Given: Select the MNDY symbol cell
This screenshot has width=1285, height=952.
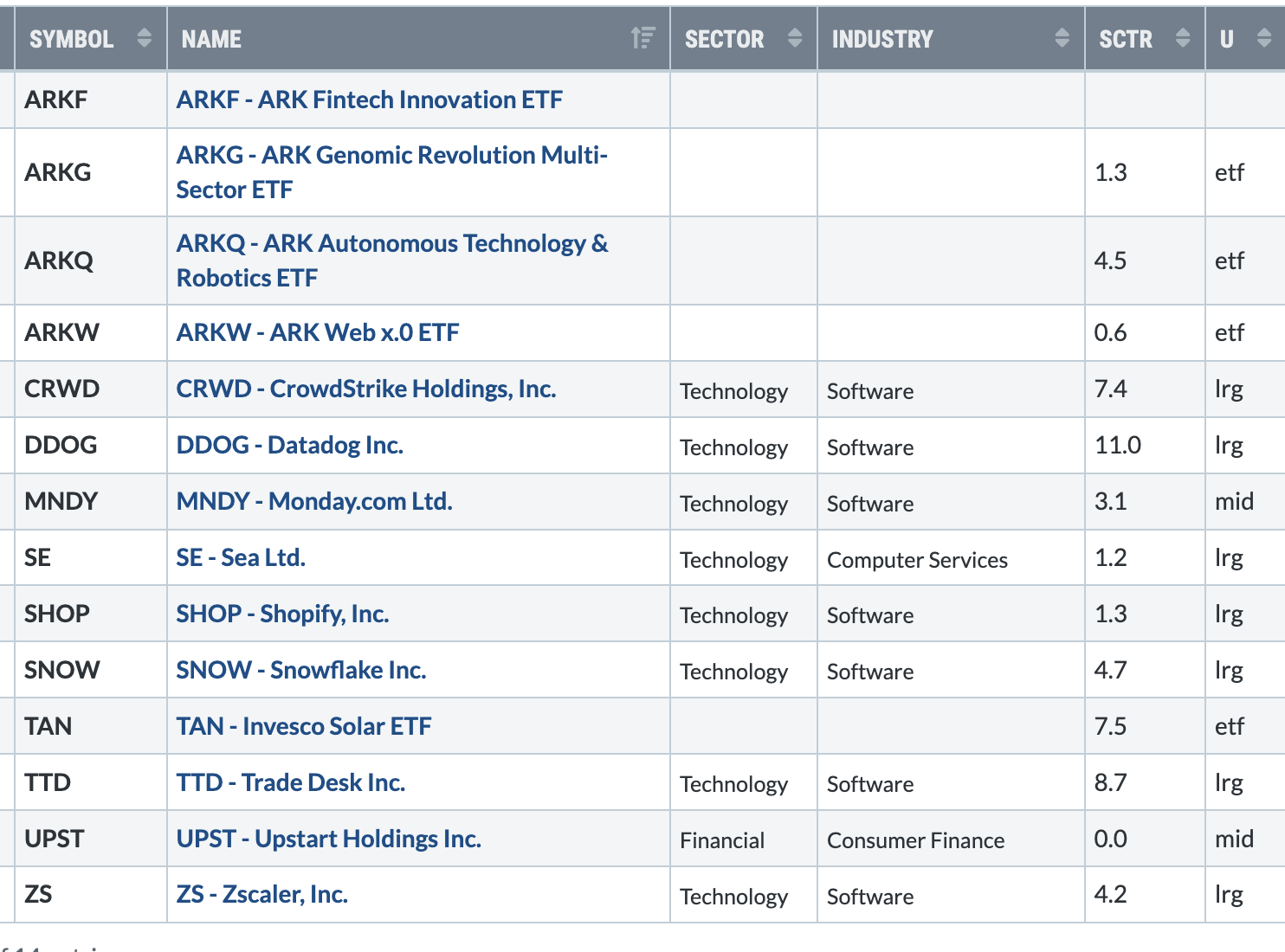Looking at the screenshot, I should [91, 501].
